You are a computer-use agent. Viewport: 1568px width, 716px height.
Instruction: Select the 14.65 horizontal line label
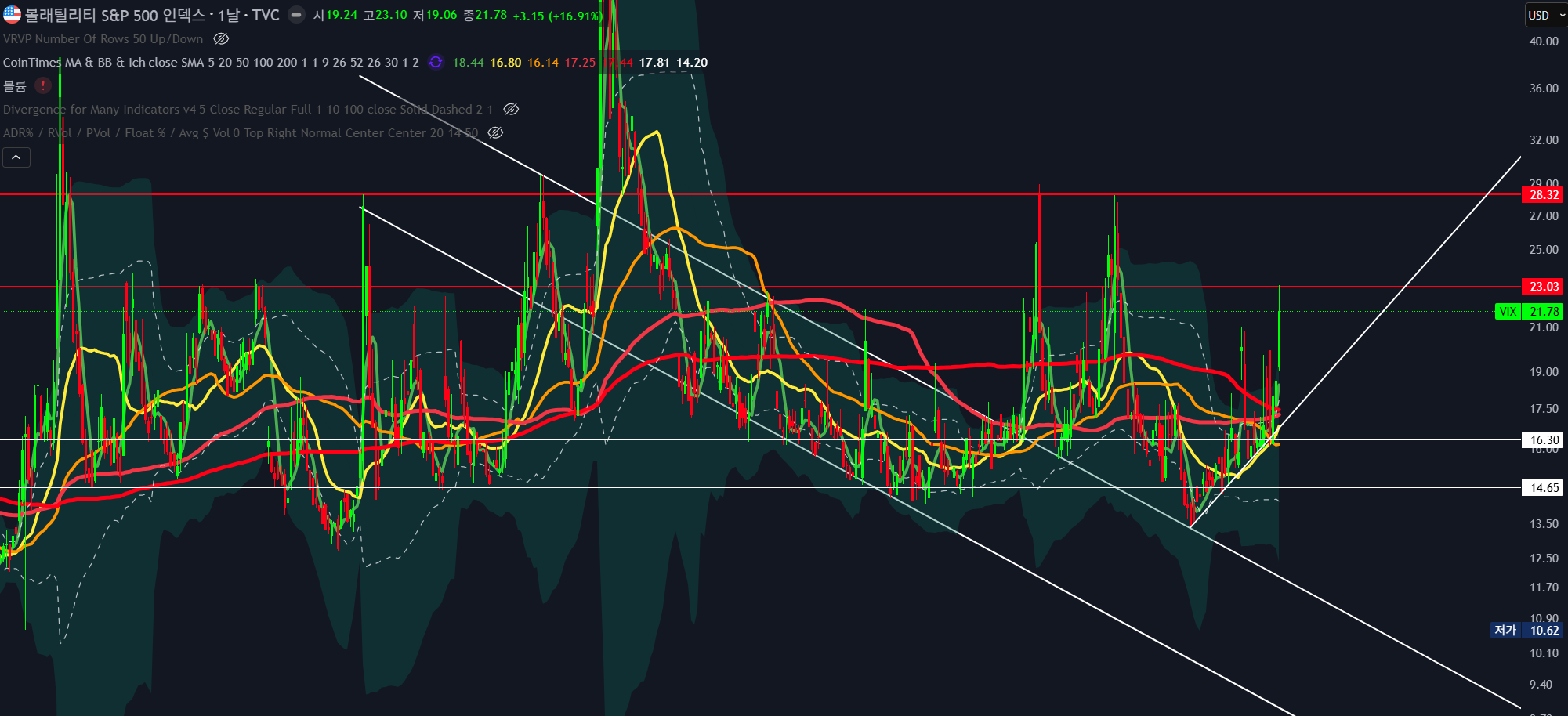(x=1543, y=488)
